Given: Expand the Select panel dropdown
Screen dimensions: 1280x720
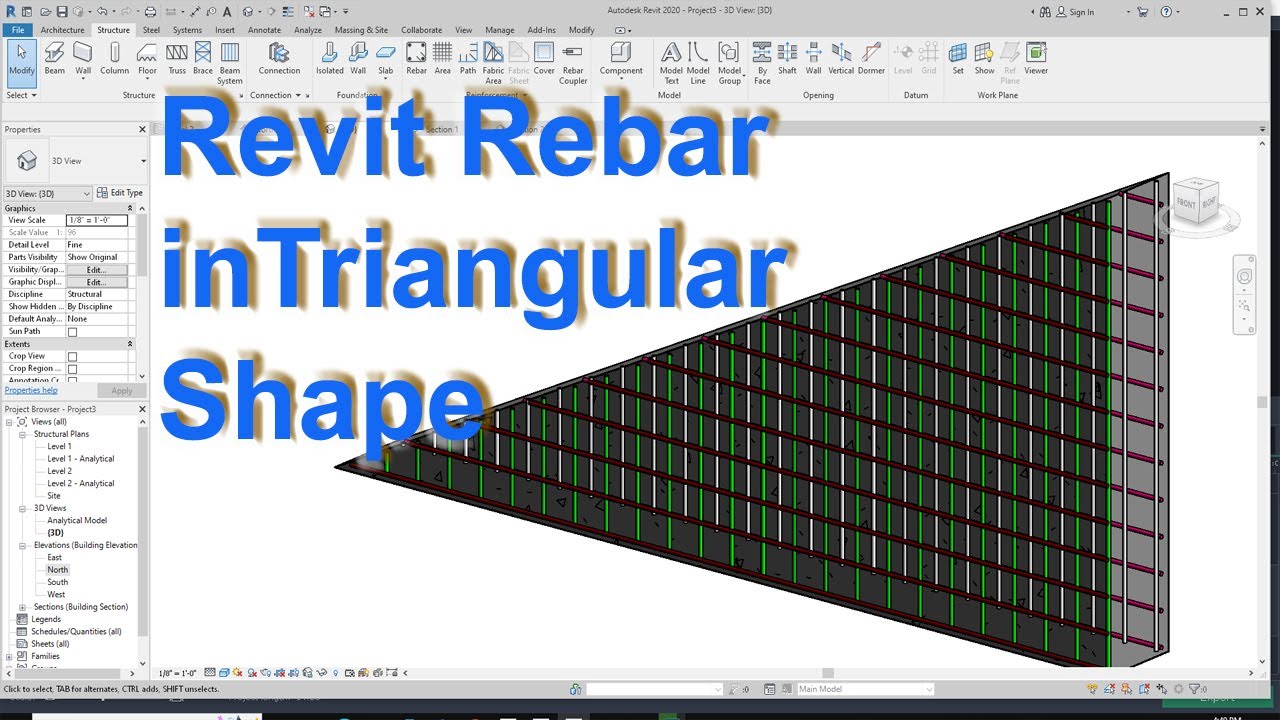Looking at the screenshot, I should click(21, 95).
